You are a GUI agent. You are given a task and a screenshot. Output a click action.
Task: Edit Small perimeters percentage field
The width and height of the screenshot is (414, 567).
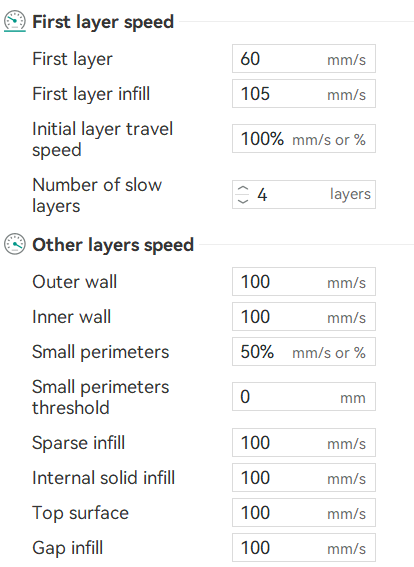click(304, 351)
